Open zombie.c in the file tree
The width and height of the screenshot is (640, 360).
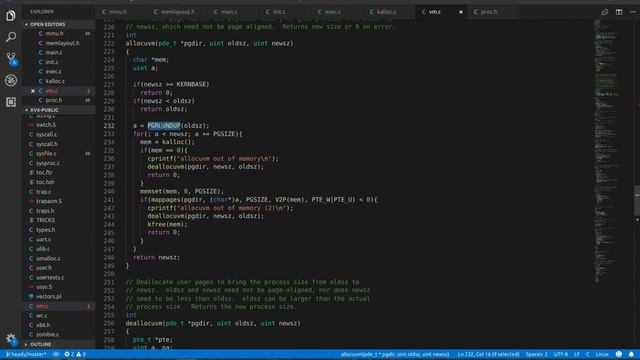[59, 334]
